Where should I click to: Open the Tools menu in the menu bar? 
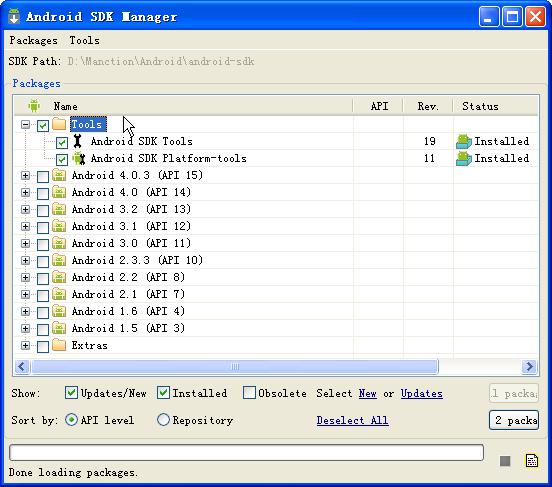(84, 40)
